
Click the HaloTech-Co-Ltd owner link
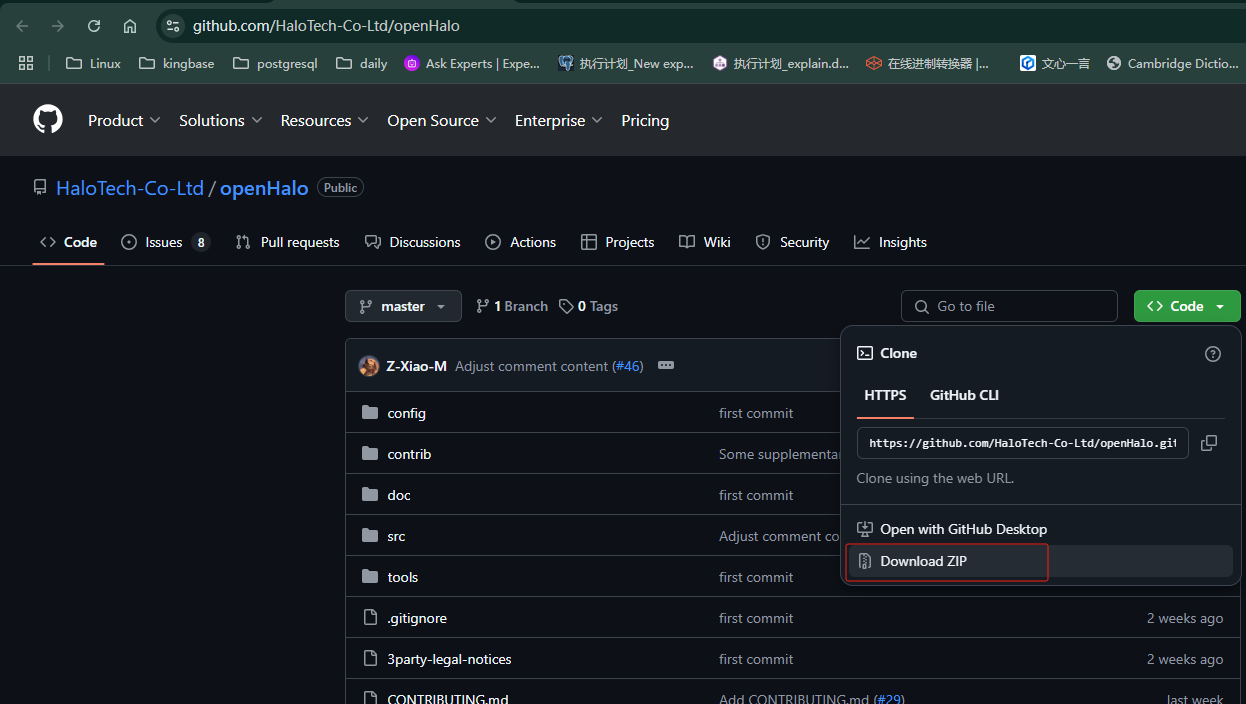pos(130,188)
